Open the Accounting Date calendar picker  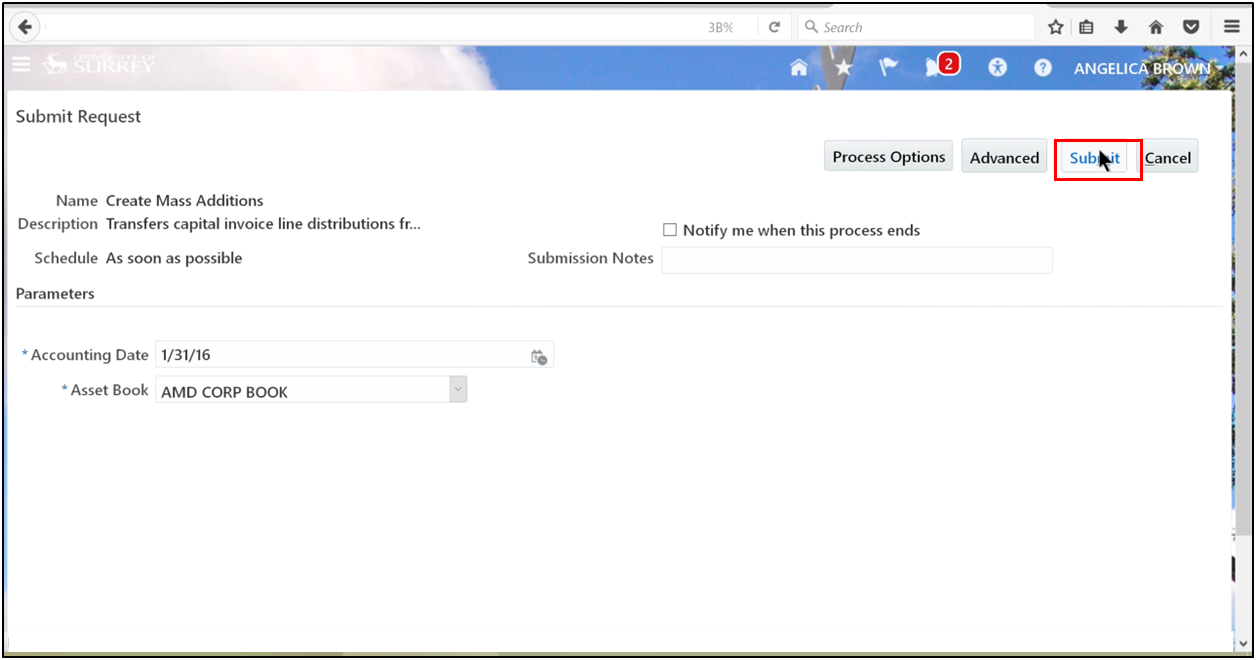[x=538, y=355]
